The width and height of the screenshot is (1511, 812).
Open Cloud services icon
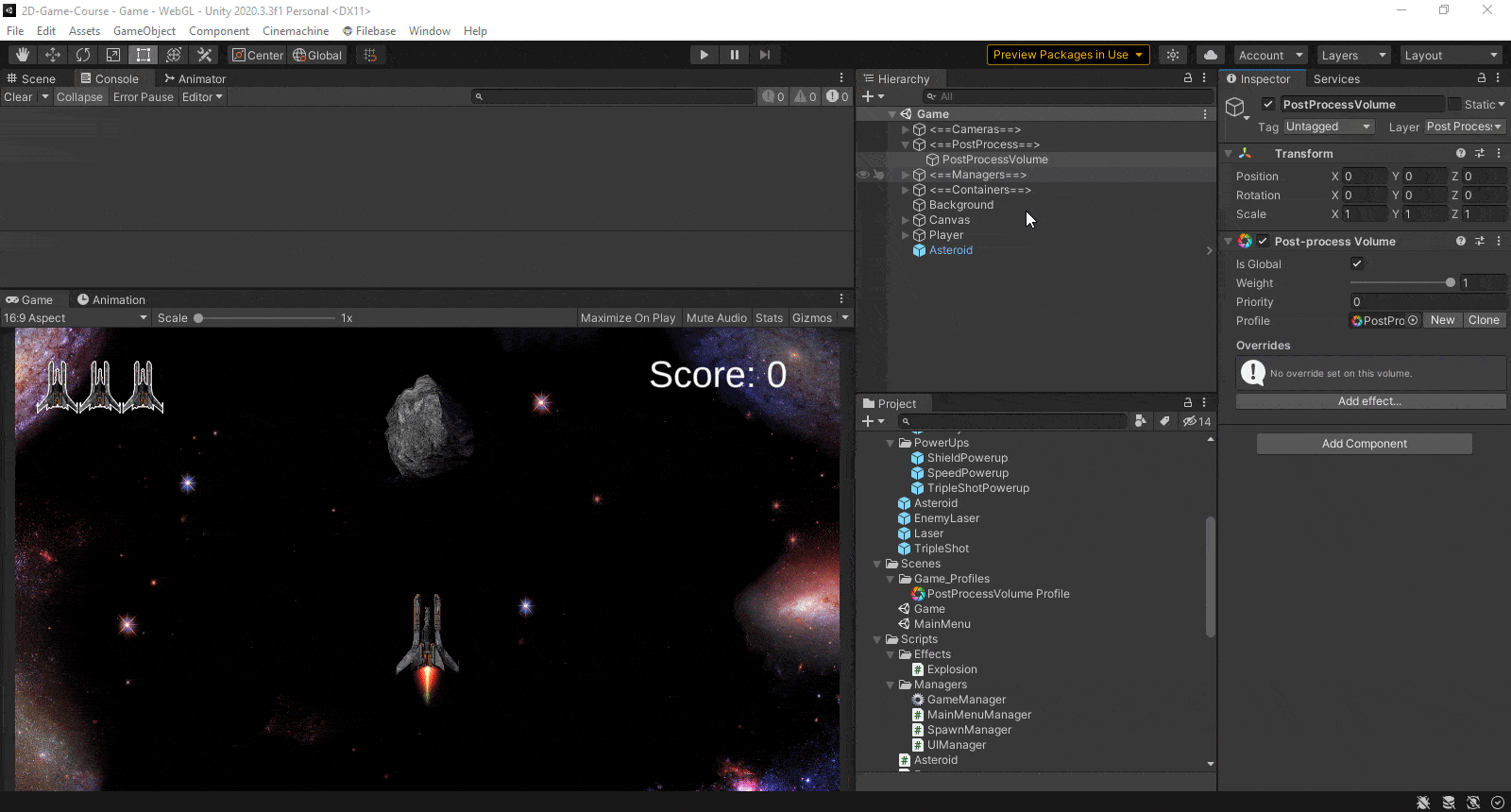click(1210, 55)
